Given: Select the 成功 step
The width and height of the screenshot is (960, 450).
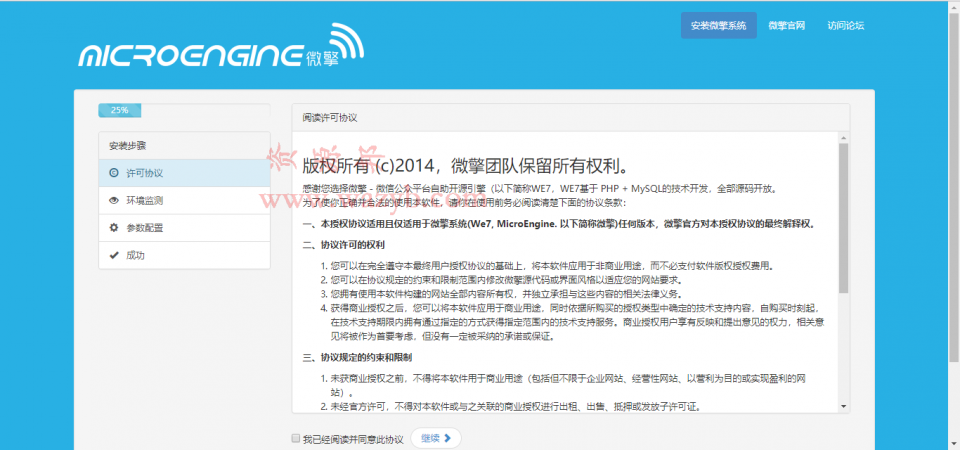Looking at the screenshot, I should point(184,255).
